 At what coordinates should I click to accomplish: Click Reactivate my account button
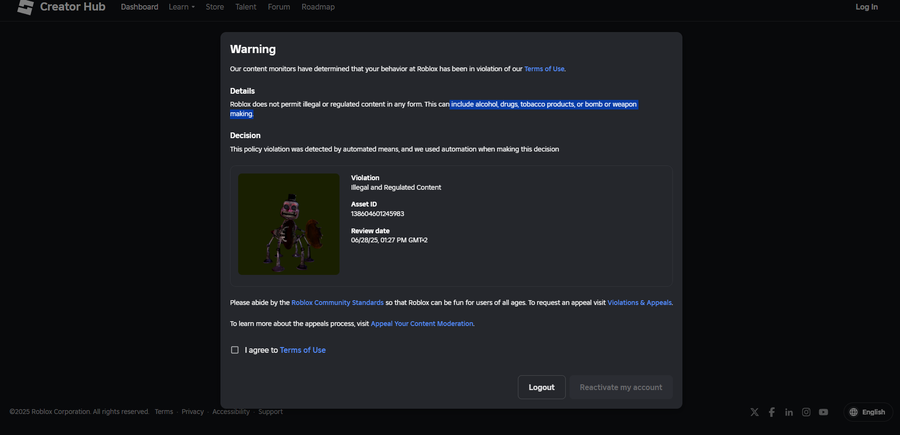[x=620, y=387]
